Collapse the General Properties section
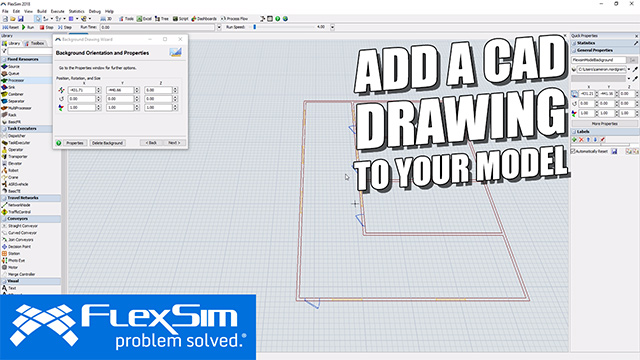The width and height of the screenshot is (640, 360). click(604, 50)
